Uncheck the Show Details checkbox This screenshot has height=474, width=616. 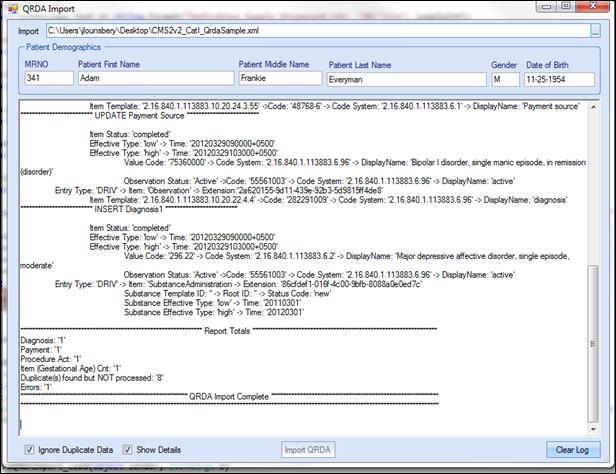click(x=127, y=450)
